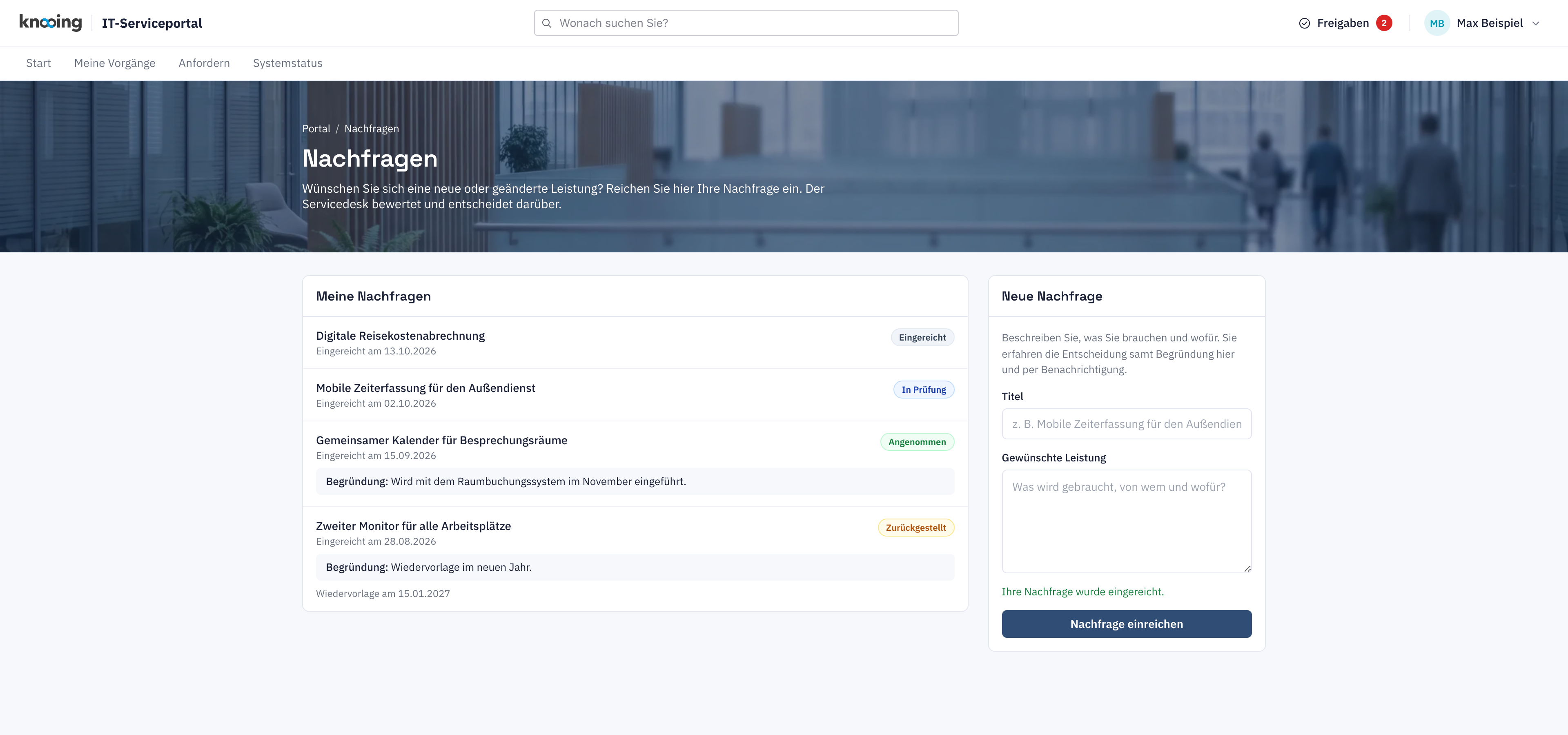Image resolution: width=1568 pixels, height=735 pixels.
Task: Click the Zurückgestellt status badge
Action: [x=915, y=528]
